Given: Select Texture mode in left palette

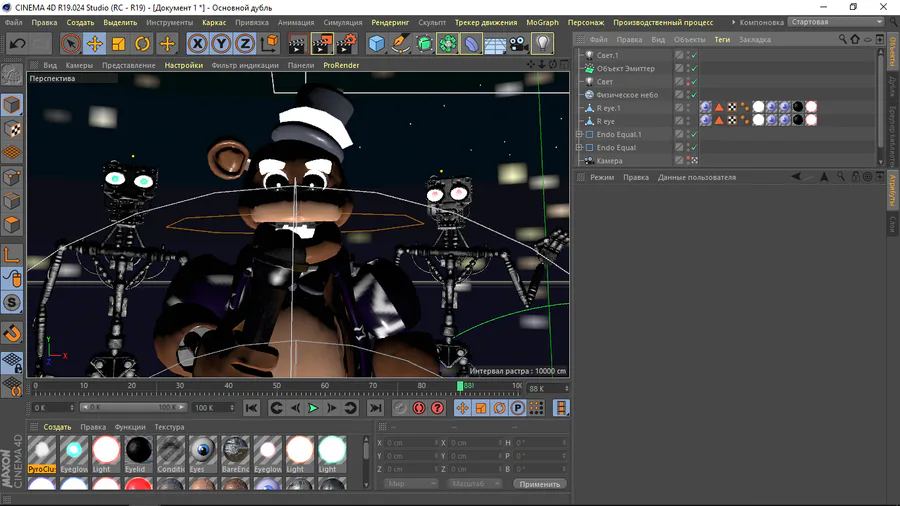Looking at the screenshot, I should [12, 129].
